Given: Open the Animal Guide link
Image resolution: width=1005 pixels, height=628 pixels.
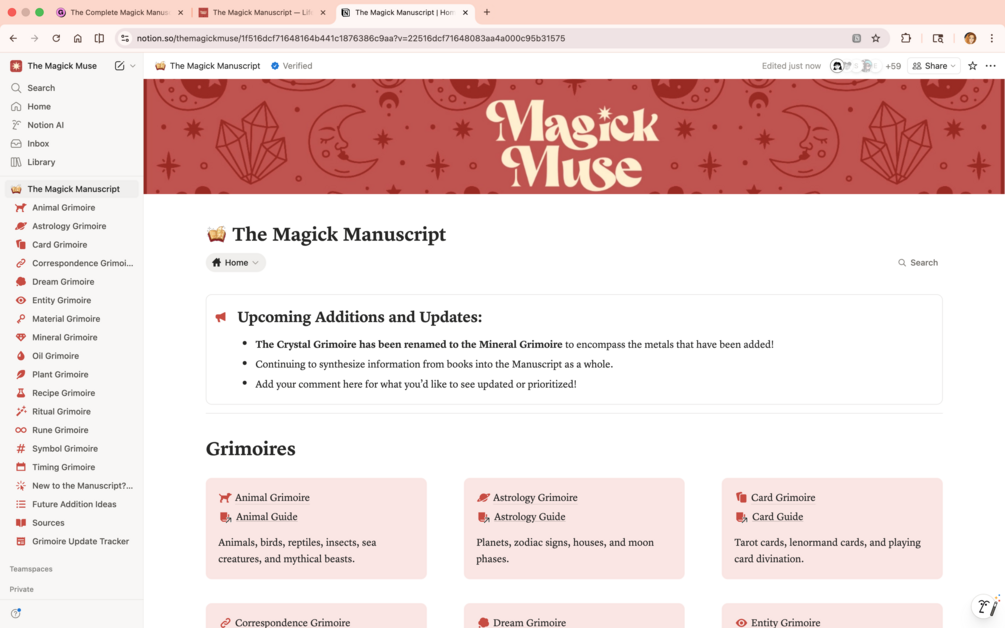Looking at the screenshot, I should click(266, 516).
